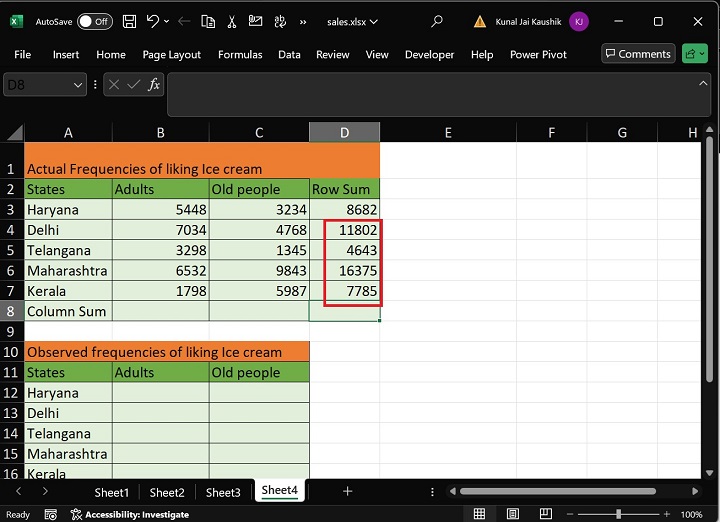This screenshot has width=720, height=522.
Task: Click Accessibility: Investigate in status bar
Action: [128, 514]
